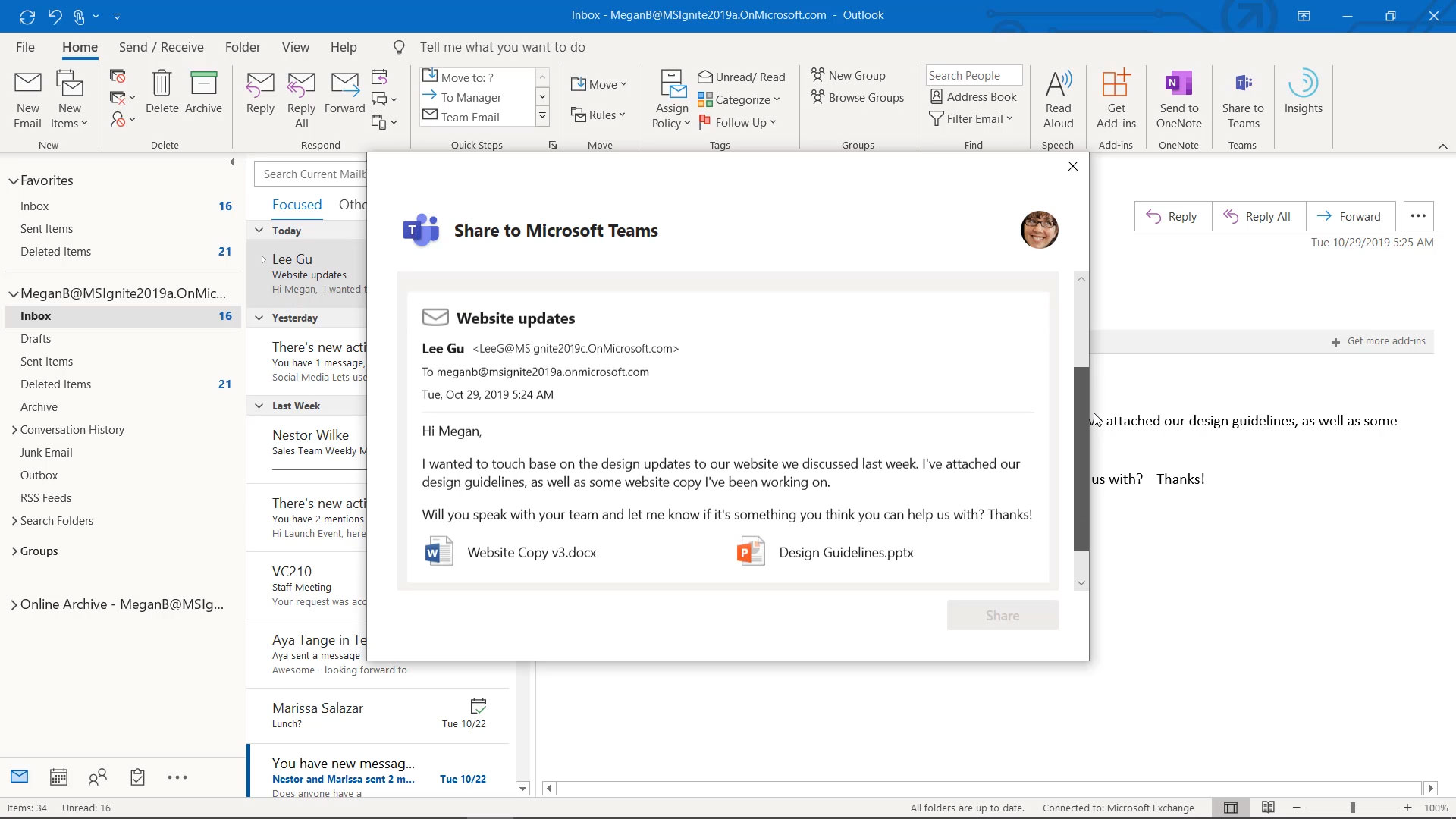Click Reply in the reading pane
The width and height of the screenshot is (1456, 819).
point(1172,217)
